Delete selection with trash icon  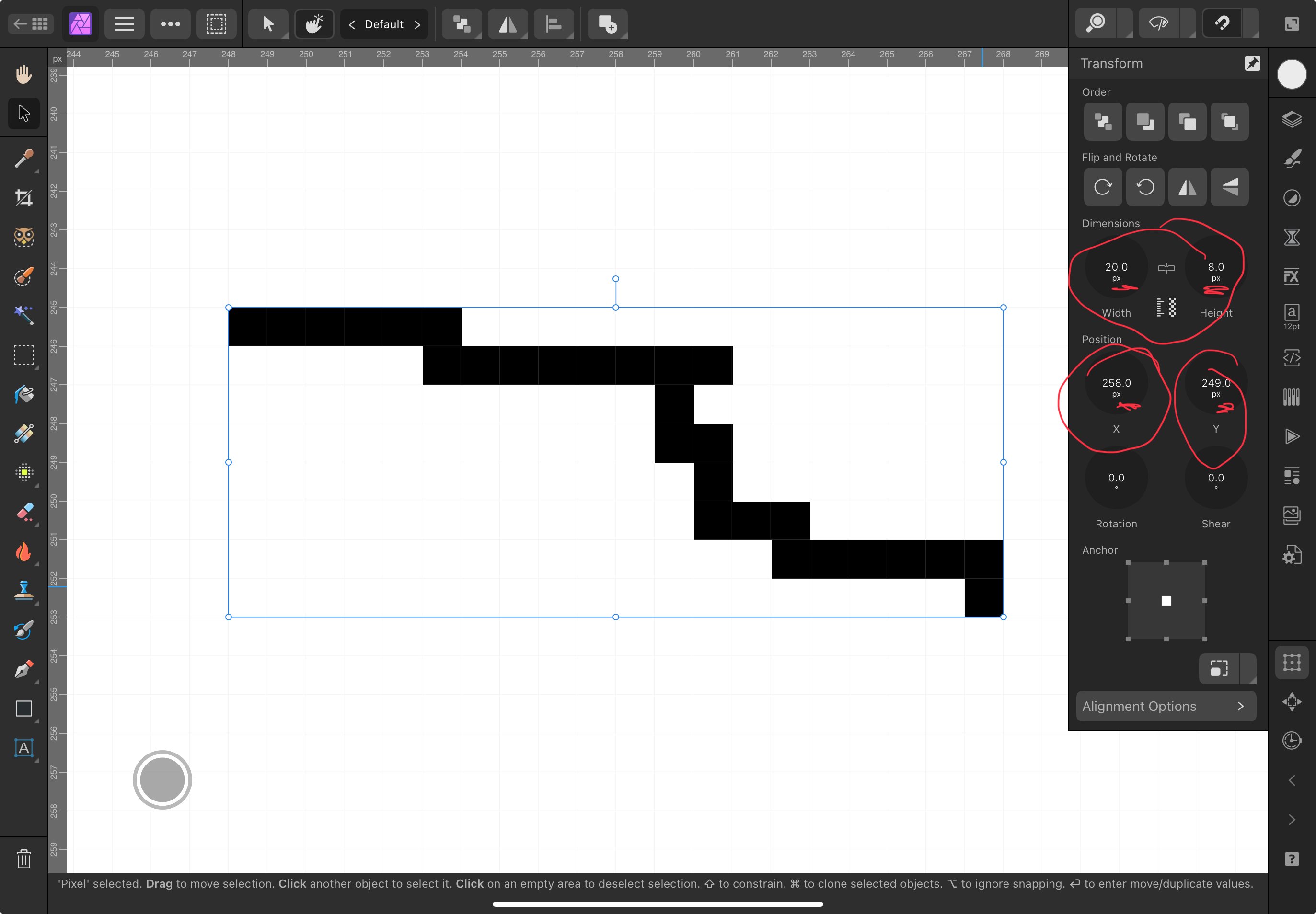[23, 859]
